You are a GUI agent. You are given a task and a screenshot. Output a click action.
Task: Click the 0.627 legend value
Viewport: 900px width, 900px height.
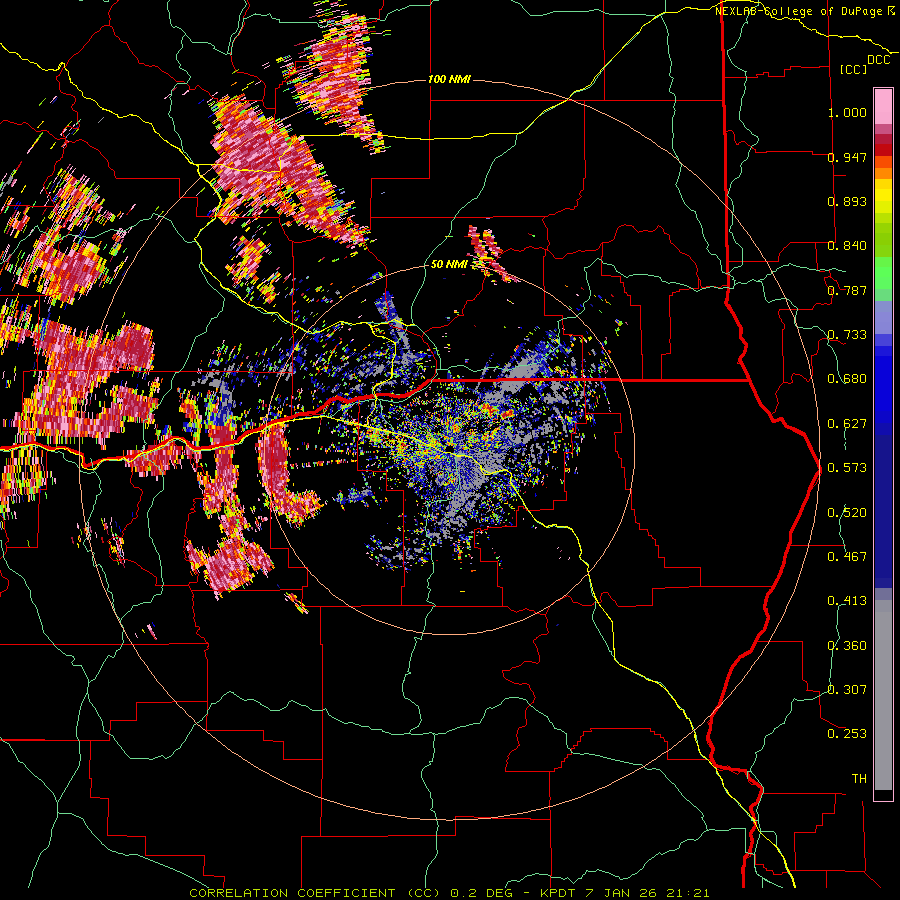click(x=847, y=424)
